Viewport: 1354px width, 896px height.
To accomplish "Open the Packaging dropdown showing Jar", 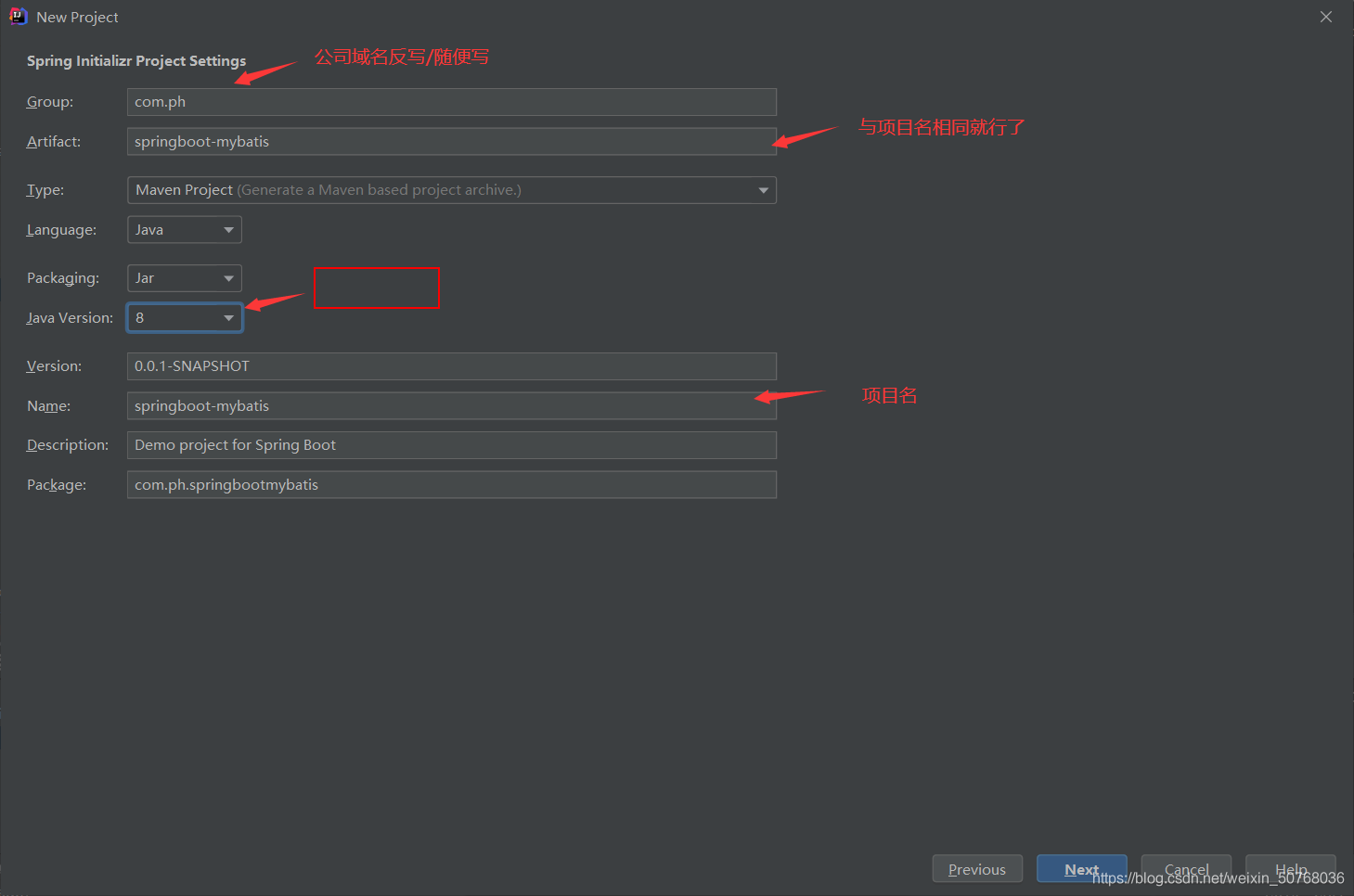I will coord(185,278).
